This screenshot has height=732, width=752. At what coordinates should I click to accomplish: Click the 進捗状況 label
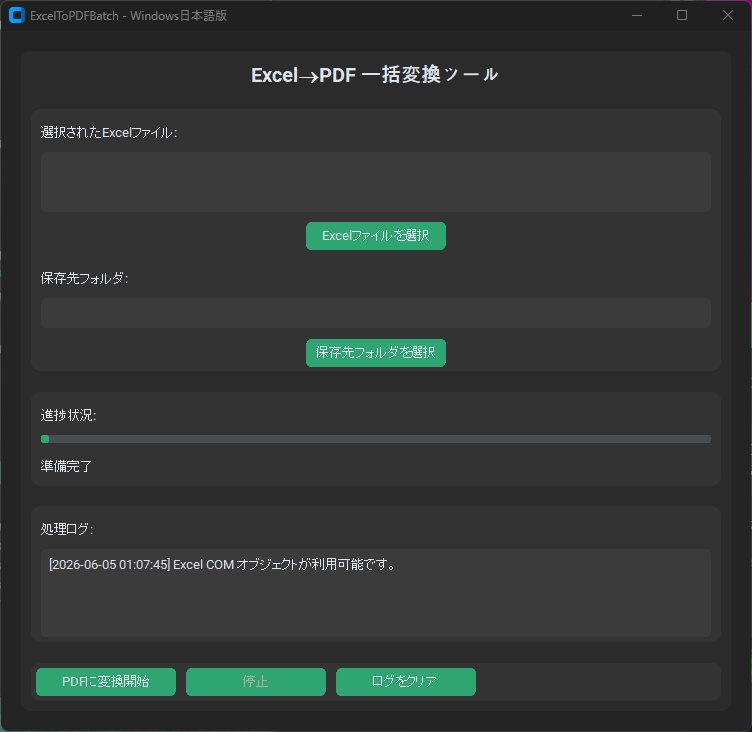(68, 415)
